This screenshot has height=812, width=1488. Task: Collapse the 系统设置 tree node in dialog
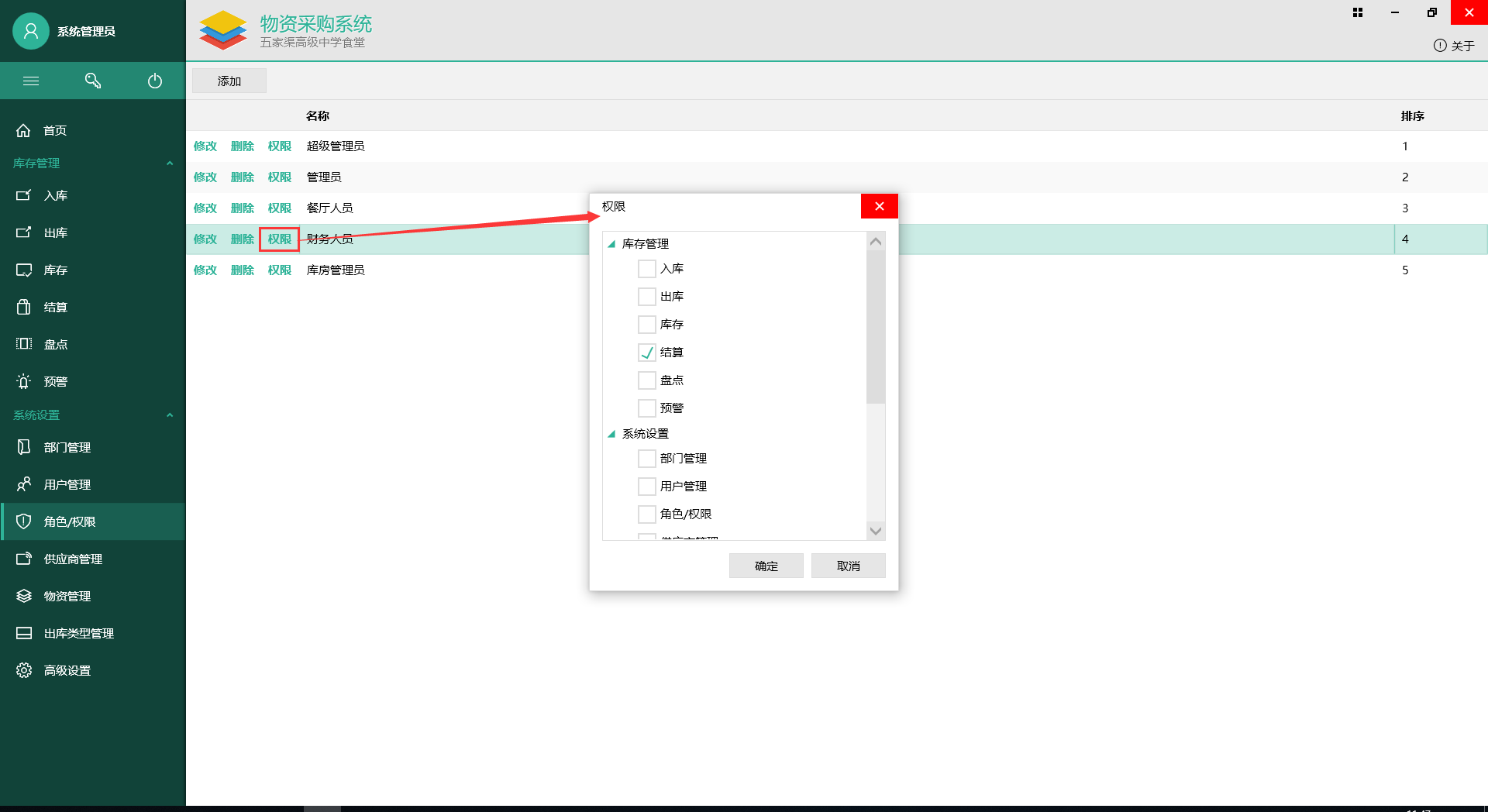tap(611, 434)
